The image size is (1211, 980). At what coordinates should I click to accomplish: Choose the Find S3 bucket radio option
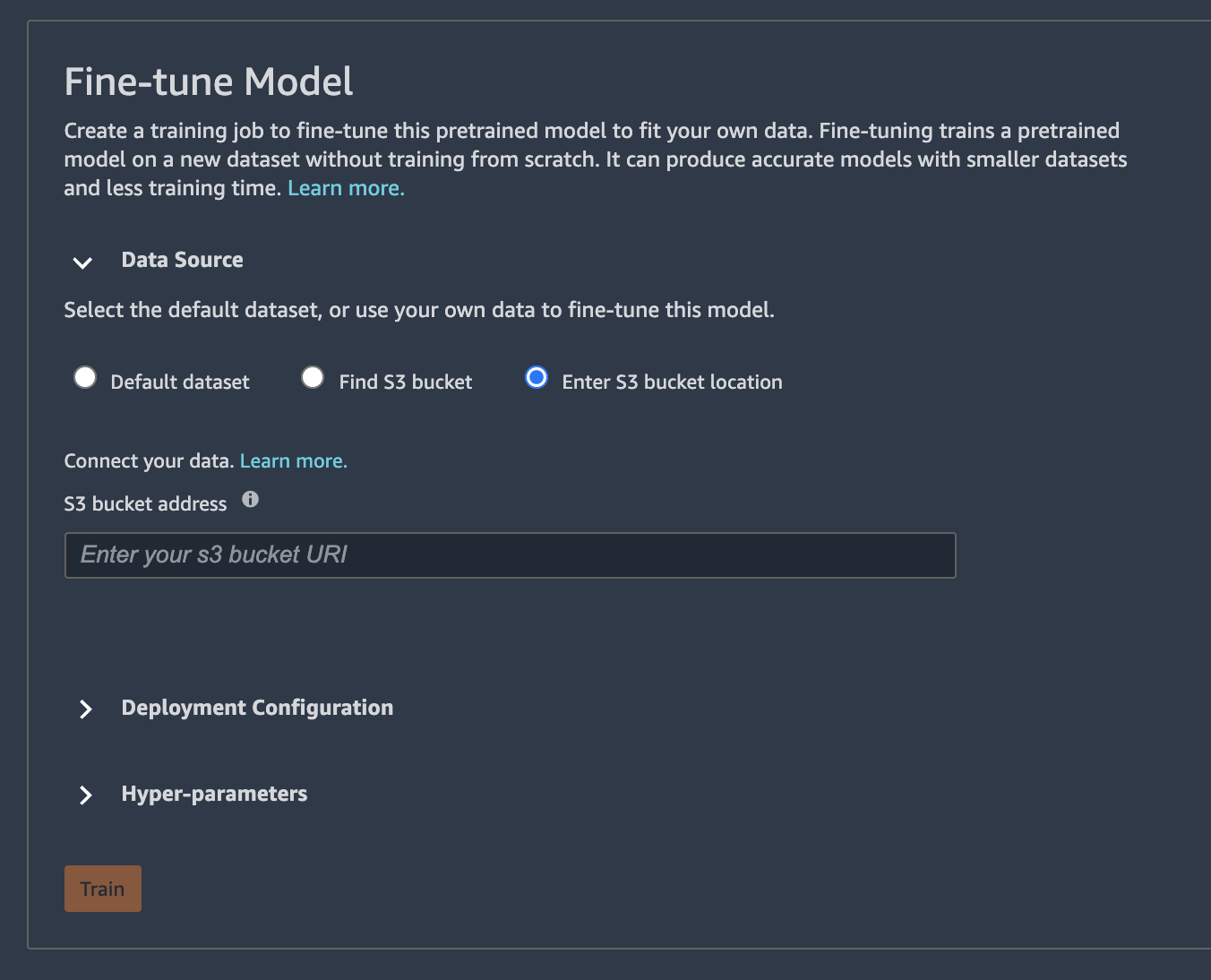point(313,378)
